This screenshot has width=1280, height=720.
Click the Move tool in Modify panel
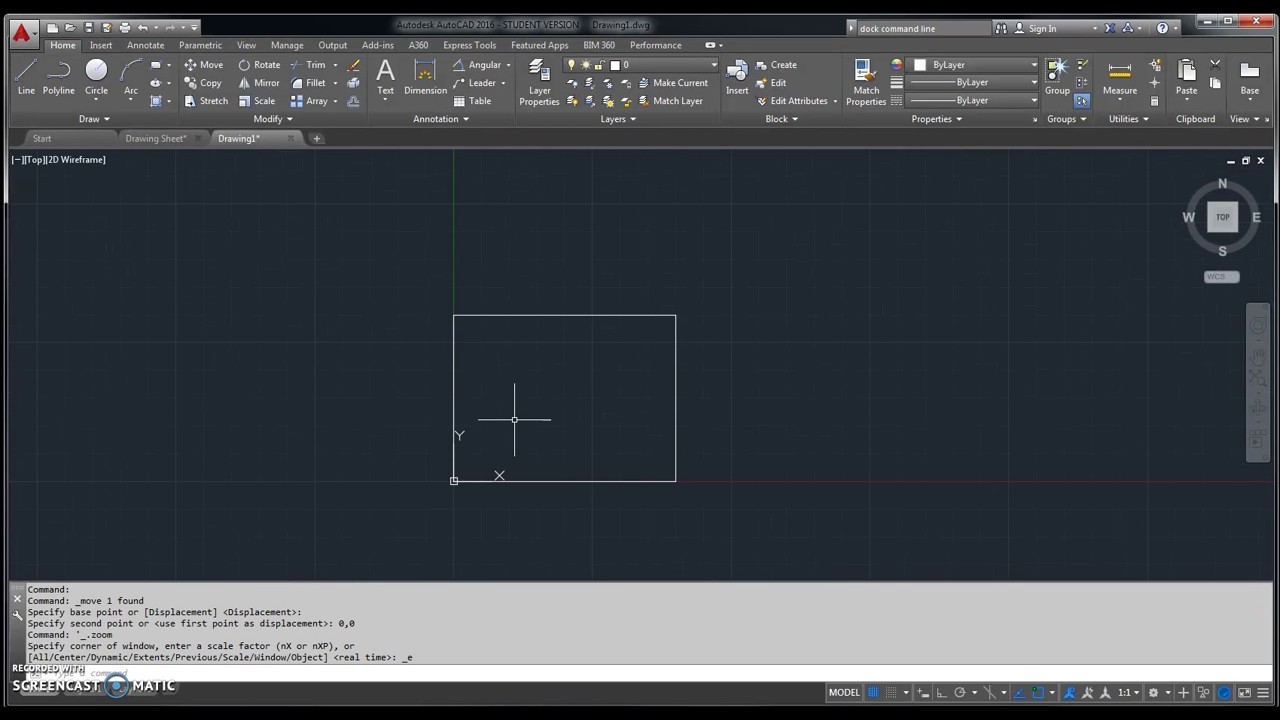tap(203, 65)
